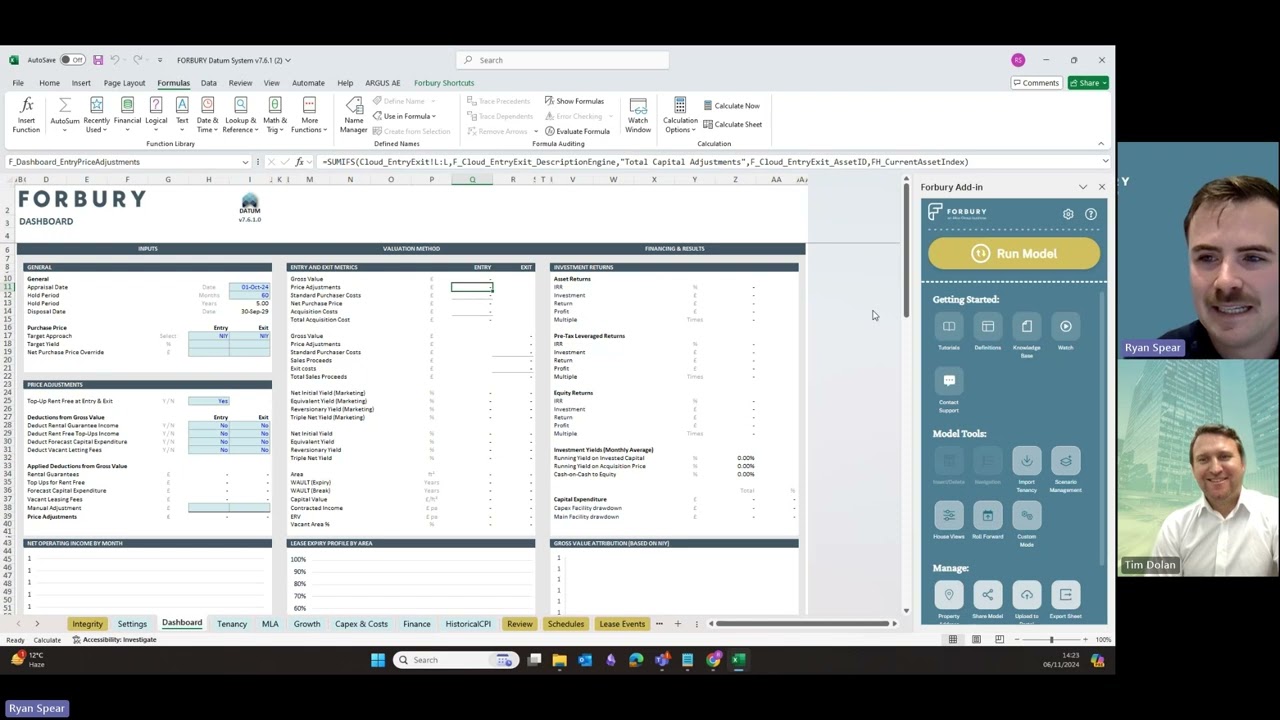Expand Math & Trig dropdown

coord(275,128)
